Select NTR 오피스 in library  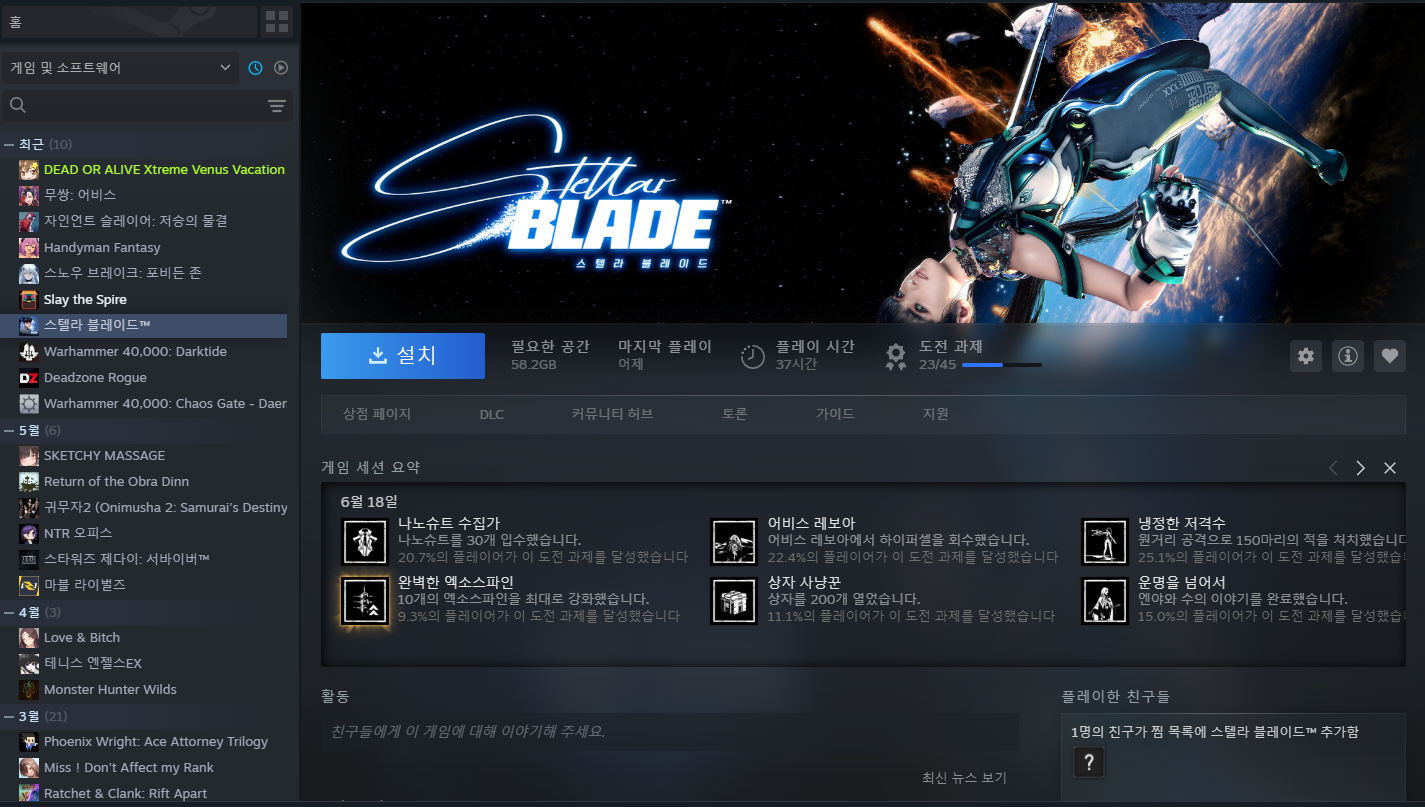[x=78, y=533]
